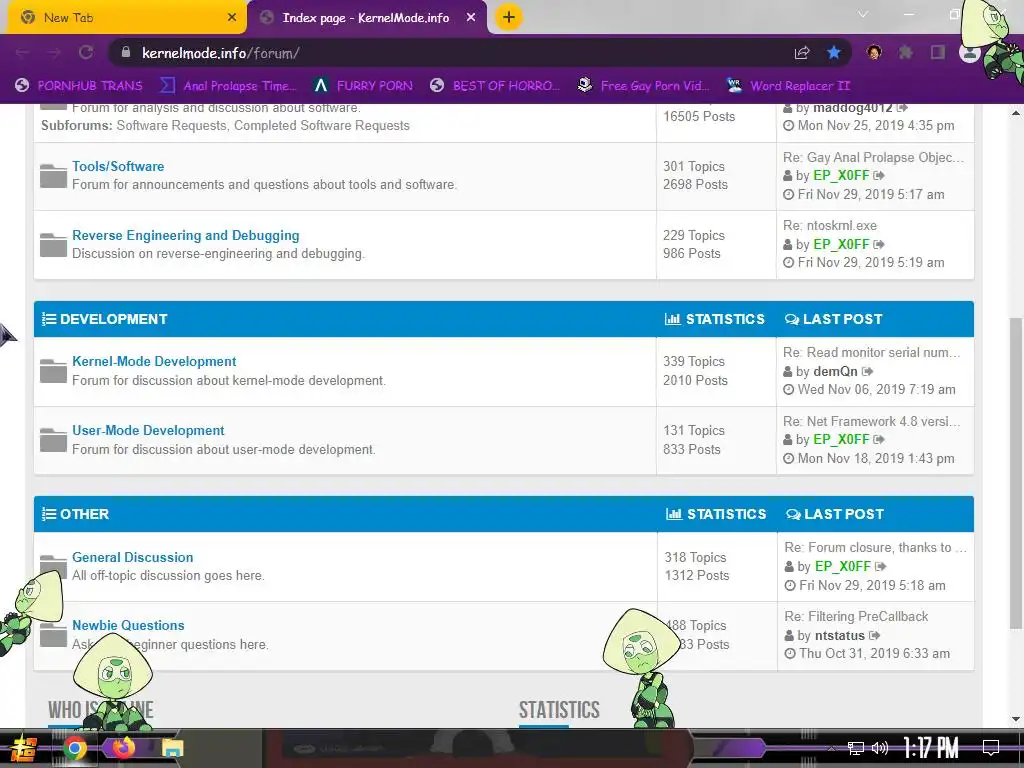Image resolution: width=1024 pixels, height=768 pixels.
Task: Open the tab search chevron
Action: [863, 14]
